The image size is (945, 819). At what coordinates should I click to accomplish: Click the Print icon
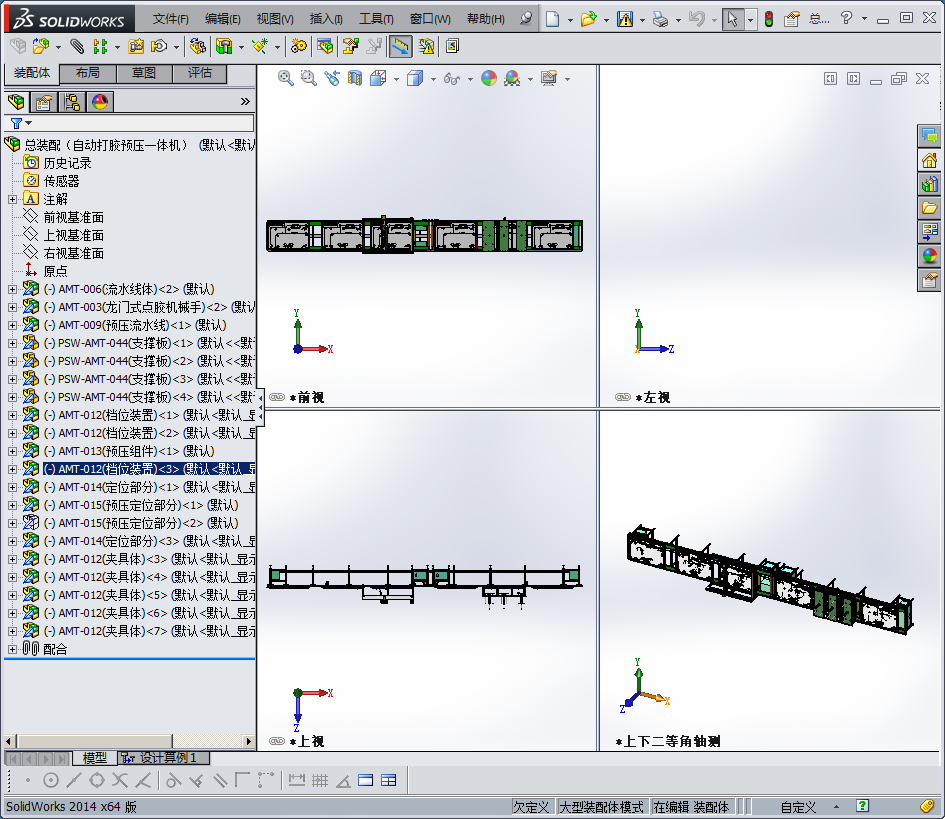click(x=661, y=19)
